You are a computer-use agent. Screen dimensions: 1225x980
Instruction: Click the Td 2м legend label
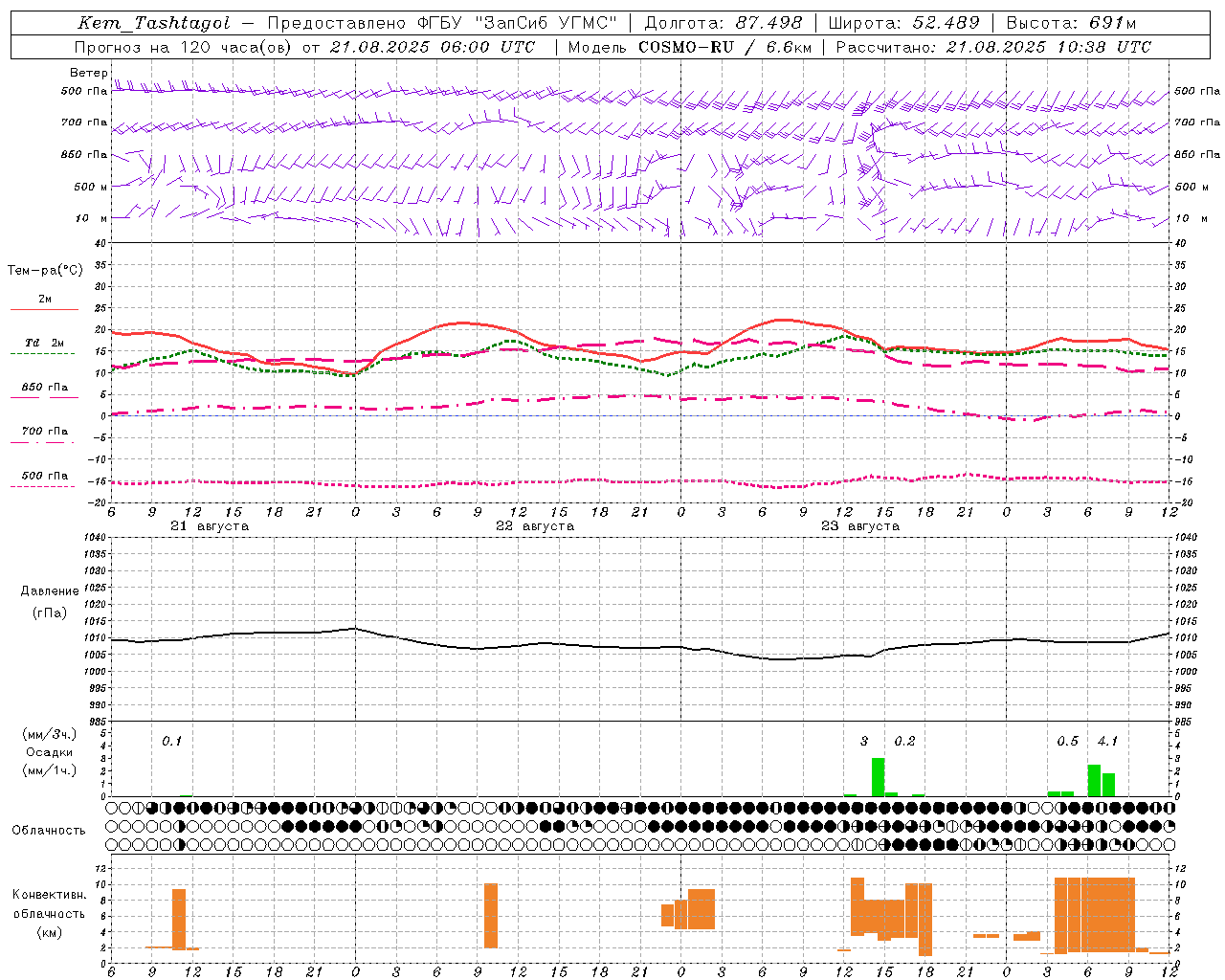(x=45, y=343)
